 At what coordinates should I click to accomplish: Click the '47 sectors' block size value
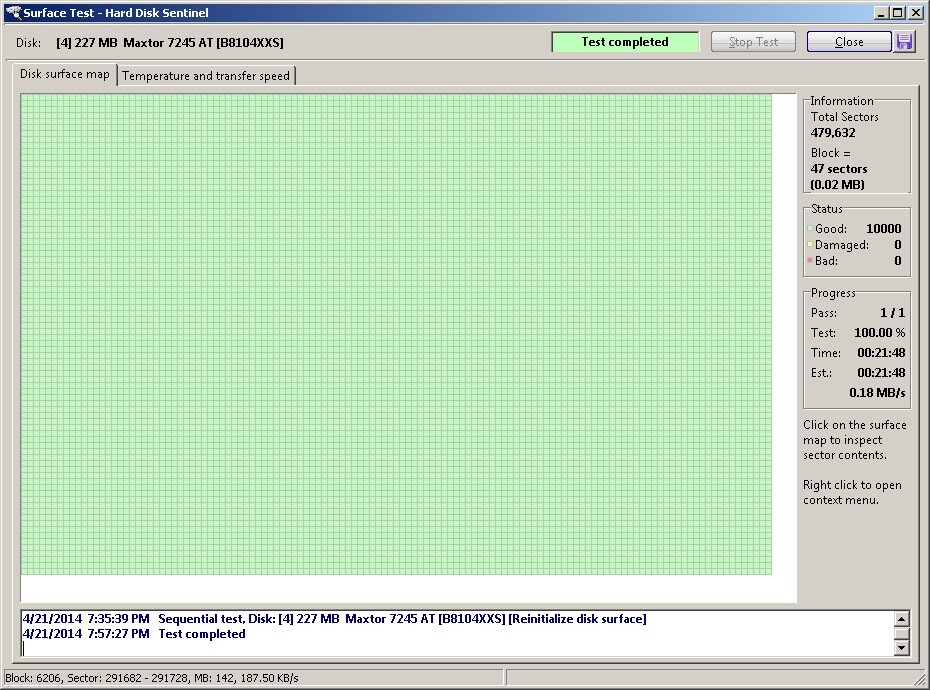click(839, 169)
